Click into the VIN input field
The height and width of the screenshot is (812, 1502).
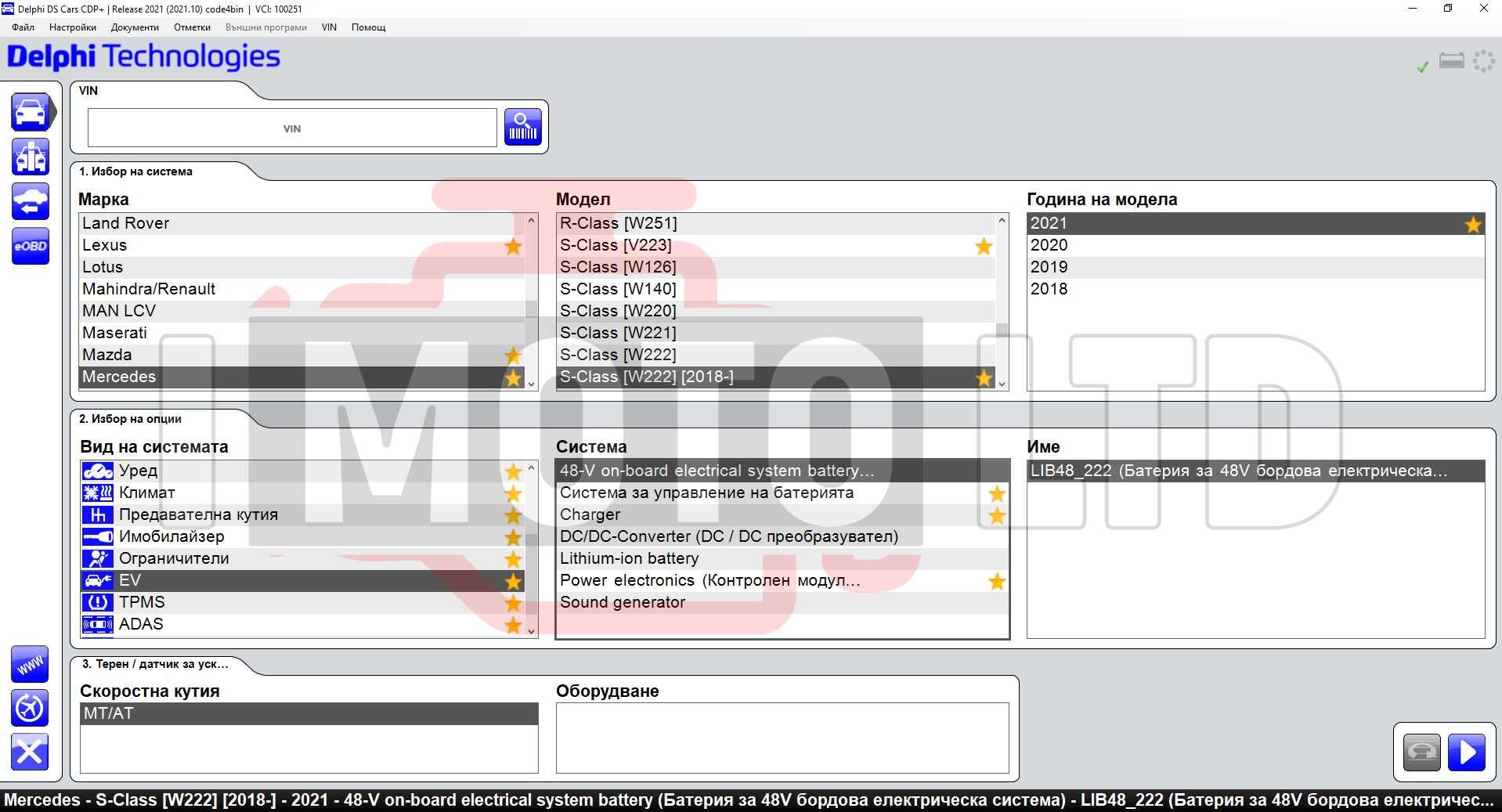point(292,128)
